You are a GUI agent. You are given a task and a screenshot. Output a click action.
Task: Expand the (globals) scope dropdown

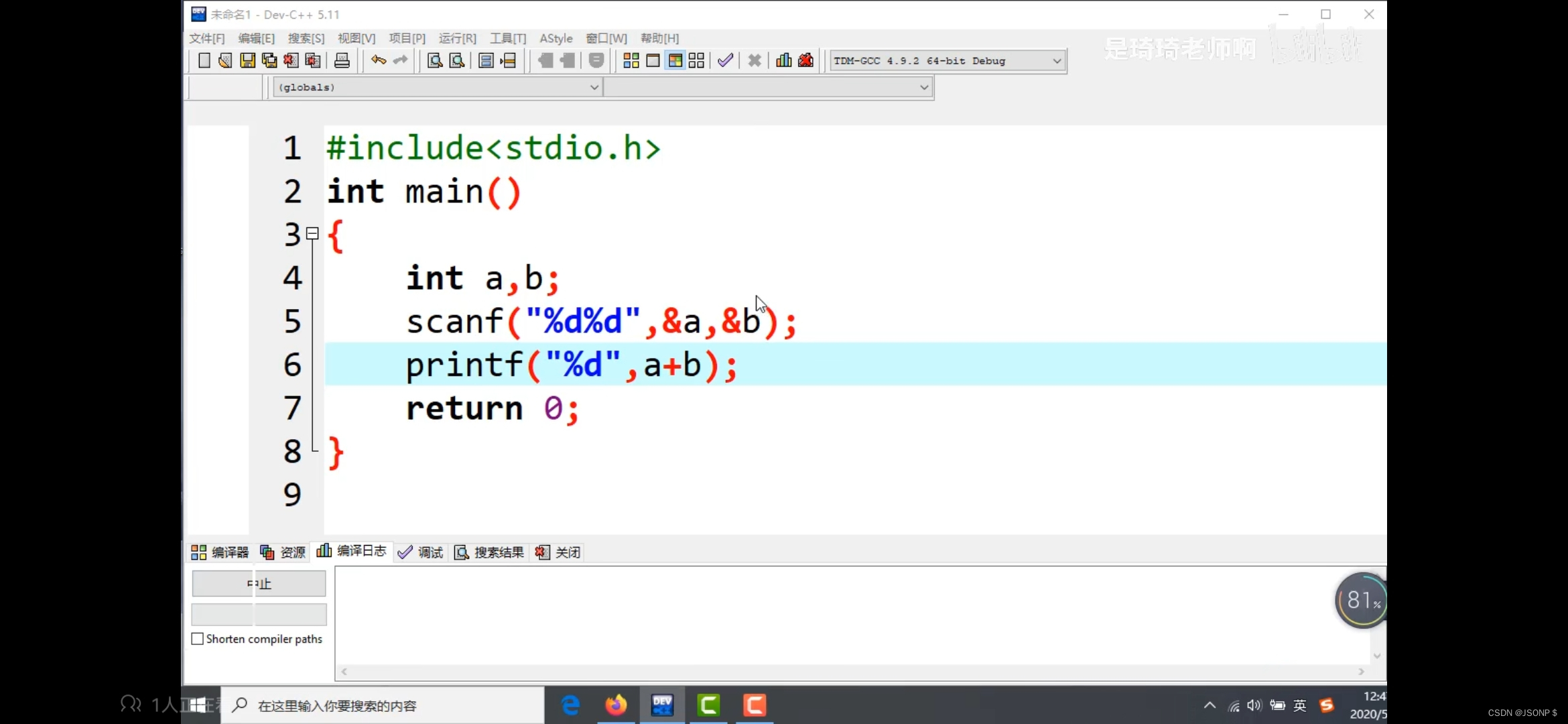point(594,87)
